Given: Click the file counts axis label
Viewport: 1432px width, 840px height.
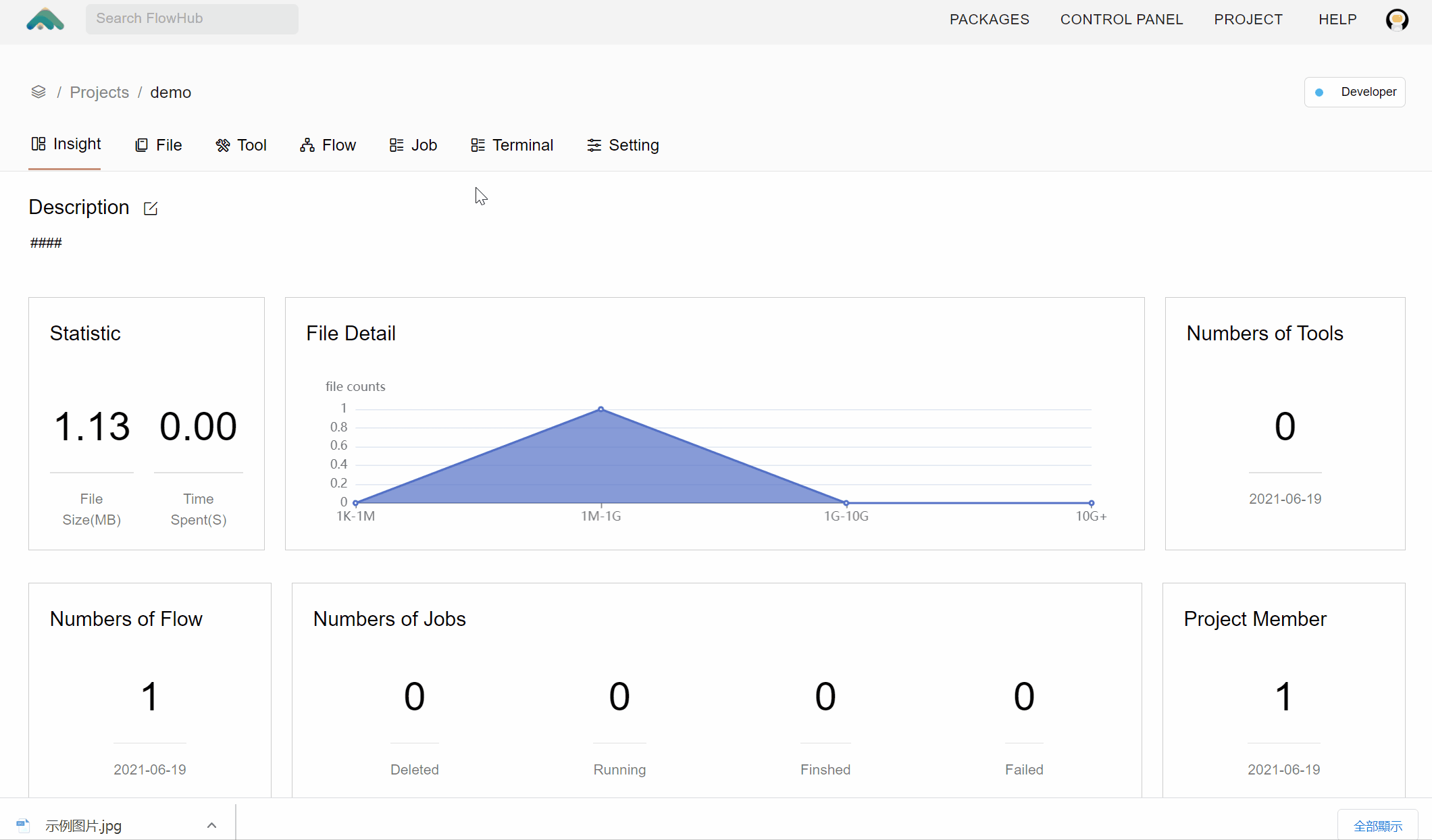Looking at the screenshot, I should coord(355,387).
